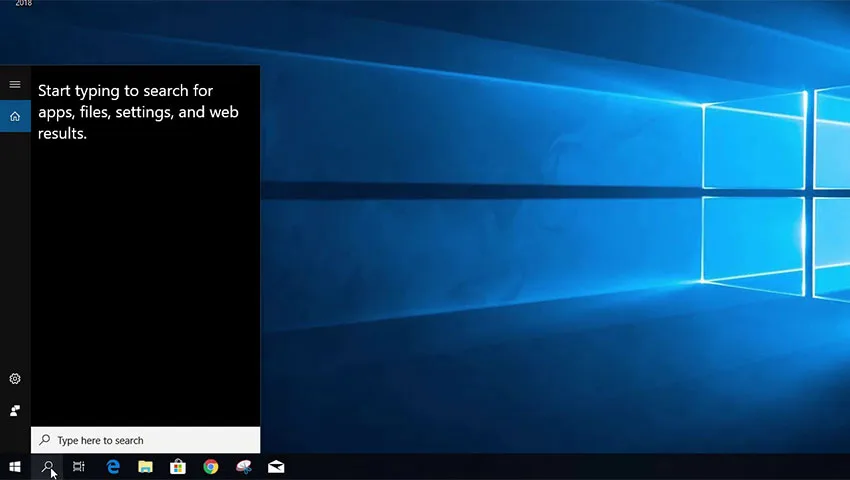Launch Microsoft Store from the taskbar
This screenshot has width=850, height=480.
click(178, 466)
